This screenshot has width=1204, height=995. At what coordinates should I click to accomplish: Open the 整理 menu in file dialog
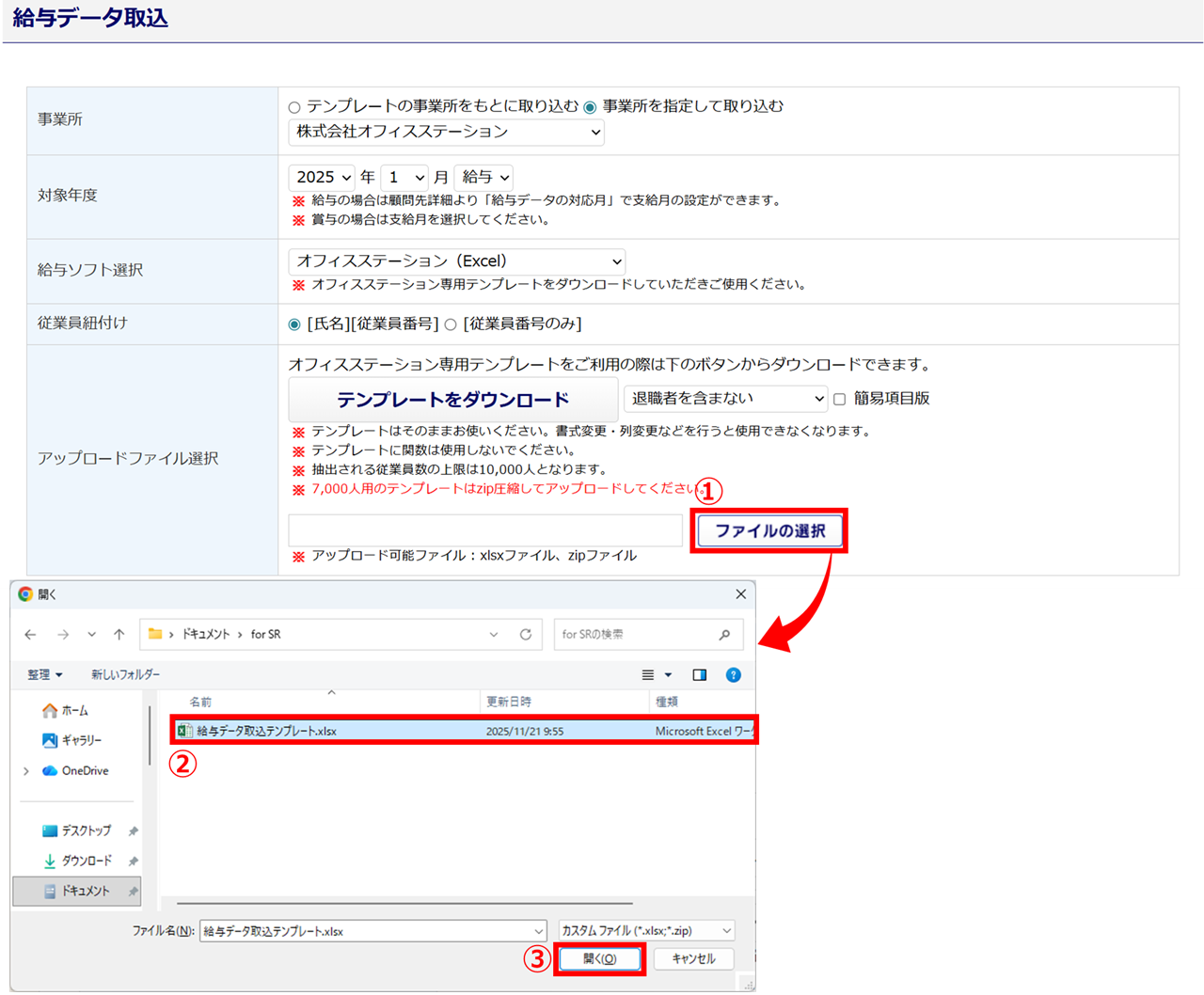point(44,675)
